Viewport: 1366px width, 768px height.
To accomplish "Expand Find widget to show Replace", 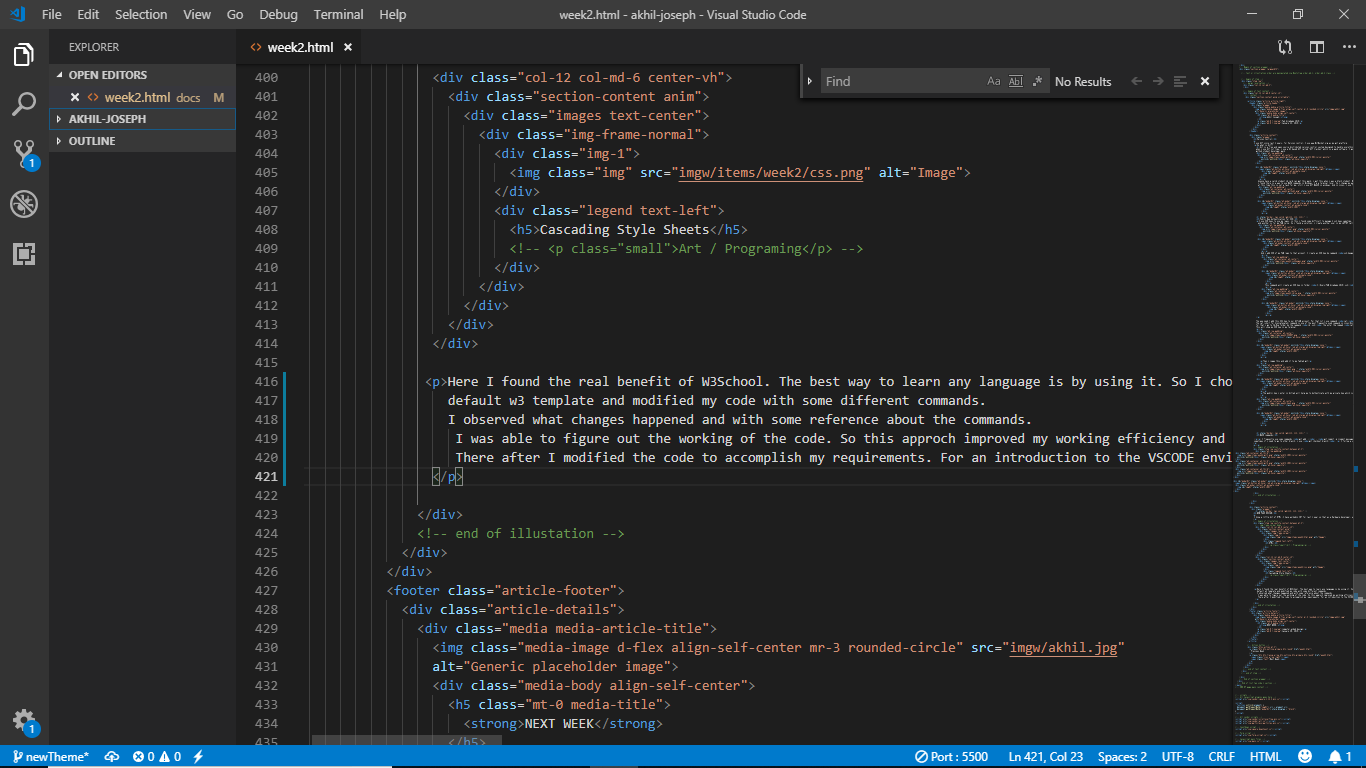I will [810, 81].
